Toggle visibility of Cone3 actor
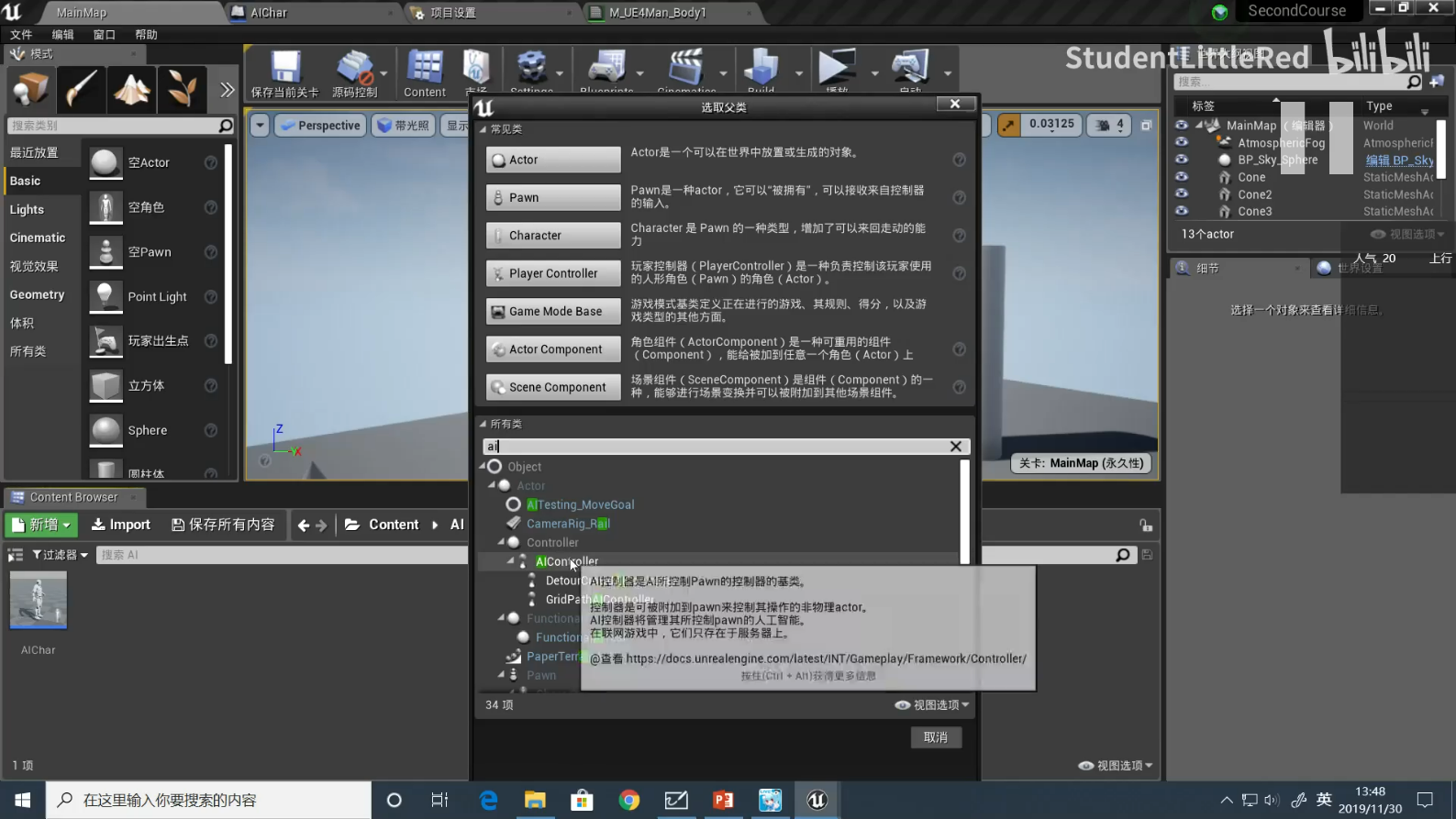The height and width of the screenshot is (819, 1456). click(x=1182, y=210)
